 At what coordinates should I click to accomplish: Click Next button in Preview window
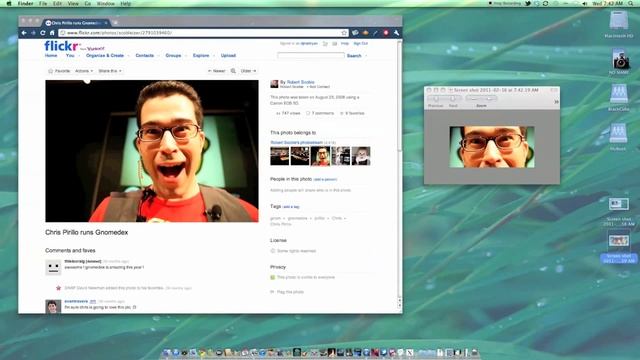coord(453,99)
